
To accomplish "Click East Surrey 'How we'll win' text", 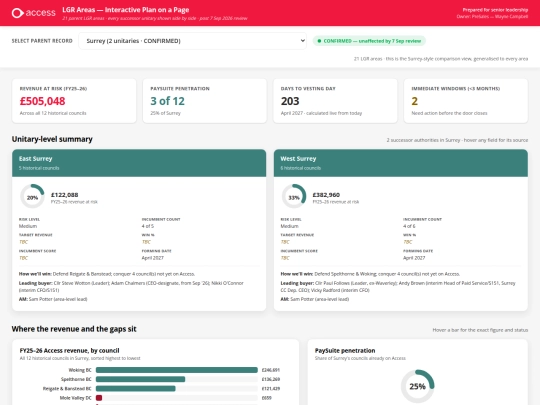I will point(107,274).
